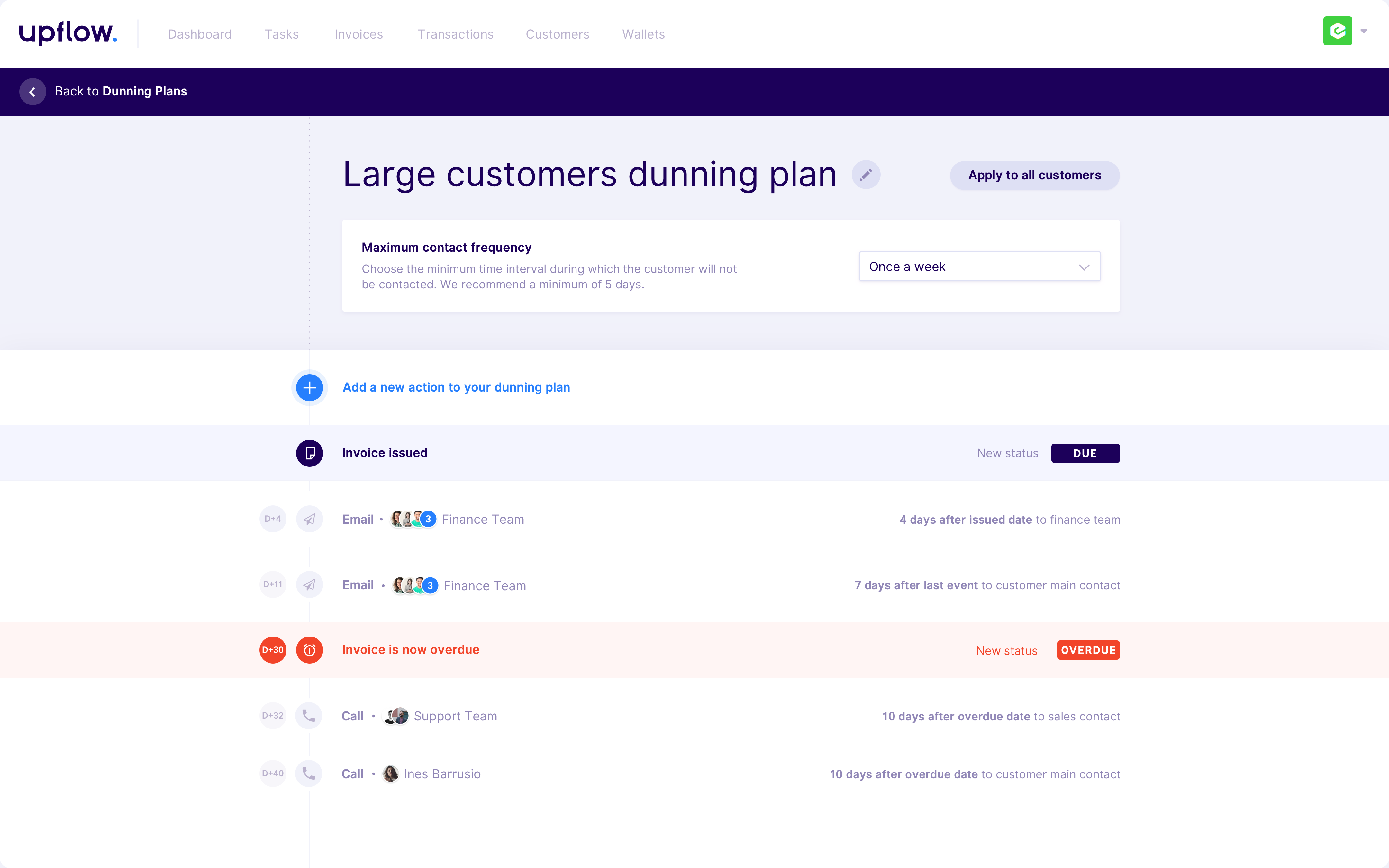Click the Invoice issued document icon
1389x868 pixels.
pyautogui.click(x=309, y=453)
